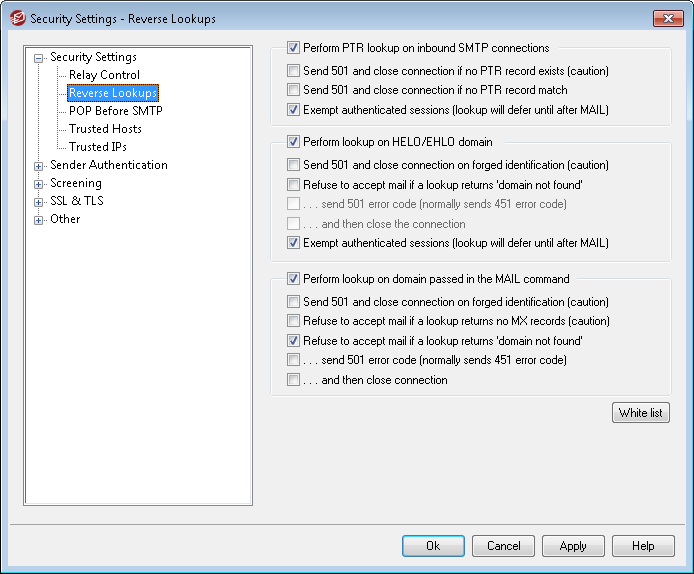Expand the SSL & TLS node
Viewport: 694px width, 574px height.
pos(39,202)
